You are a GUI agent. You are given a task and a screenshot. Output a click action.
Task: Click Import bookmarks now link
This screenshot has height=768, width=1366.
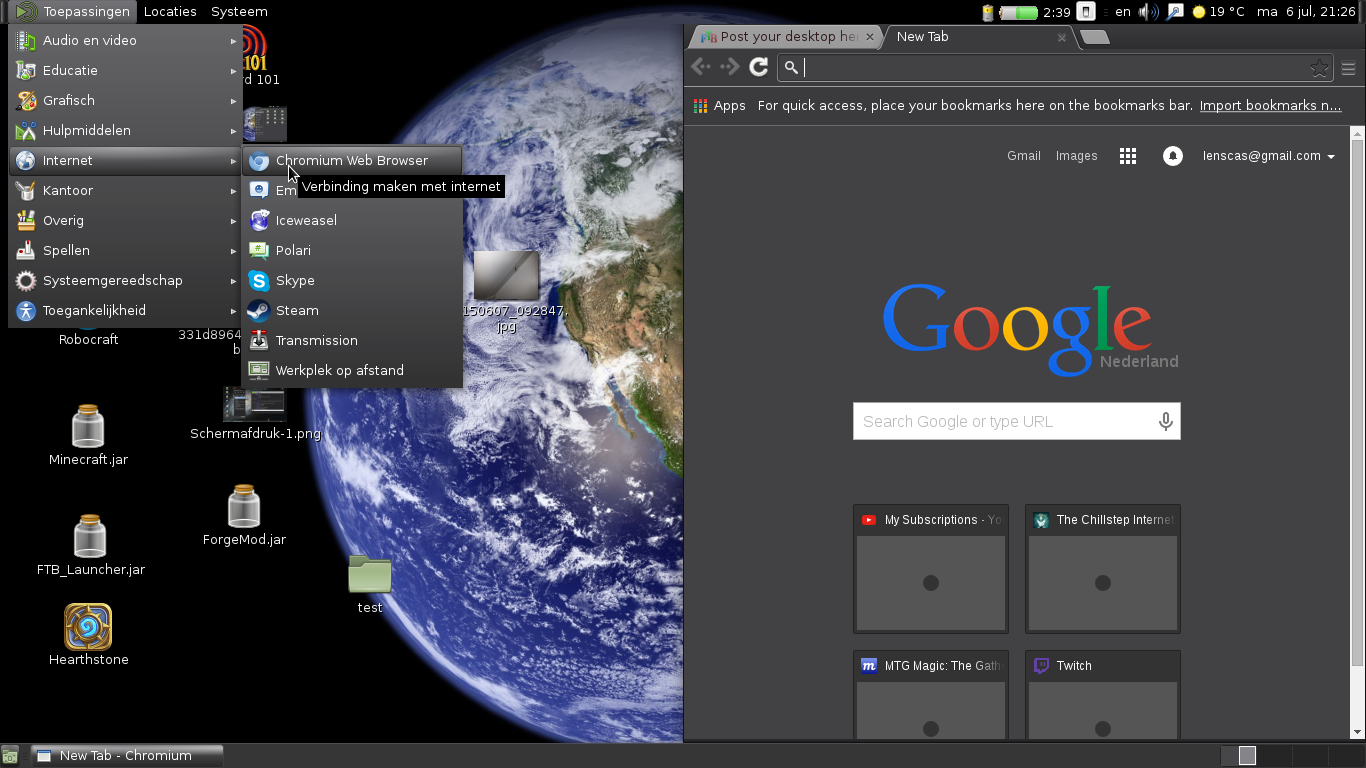[x=1270, y=105]
